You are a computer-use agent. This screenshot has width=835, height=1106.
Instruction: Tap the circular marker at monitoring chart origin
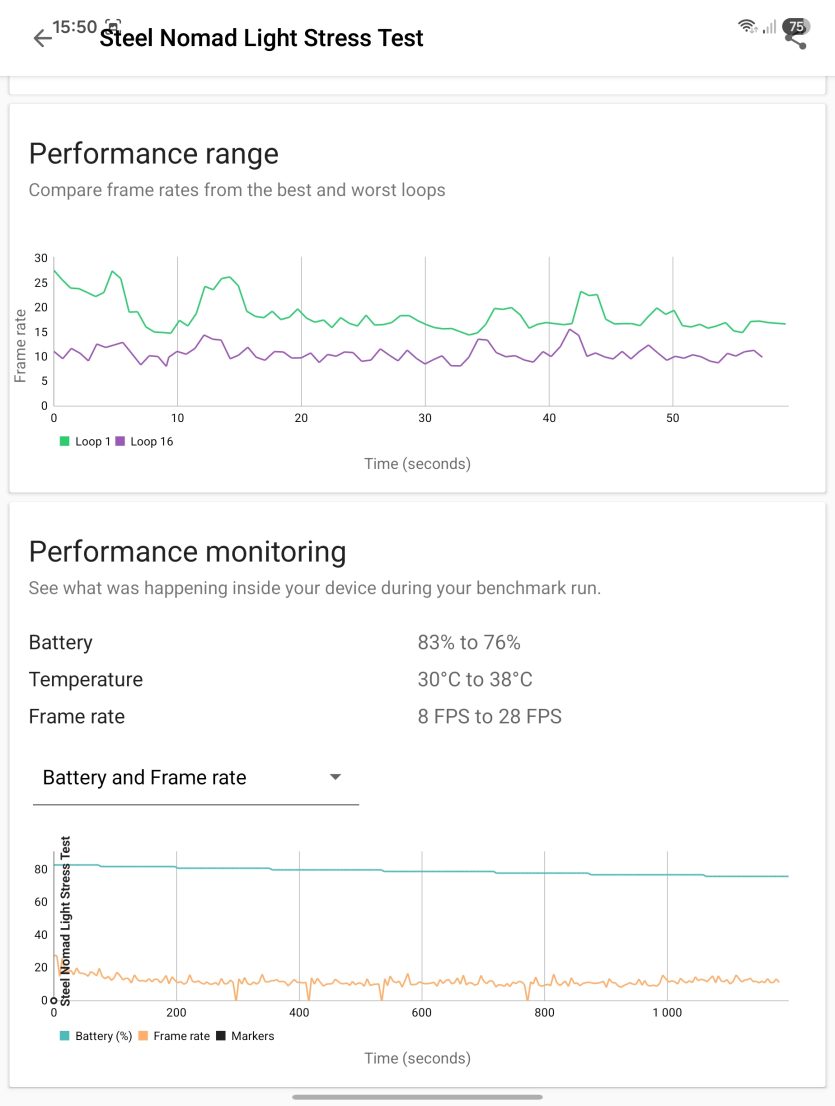coord(54,1000)
